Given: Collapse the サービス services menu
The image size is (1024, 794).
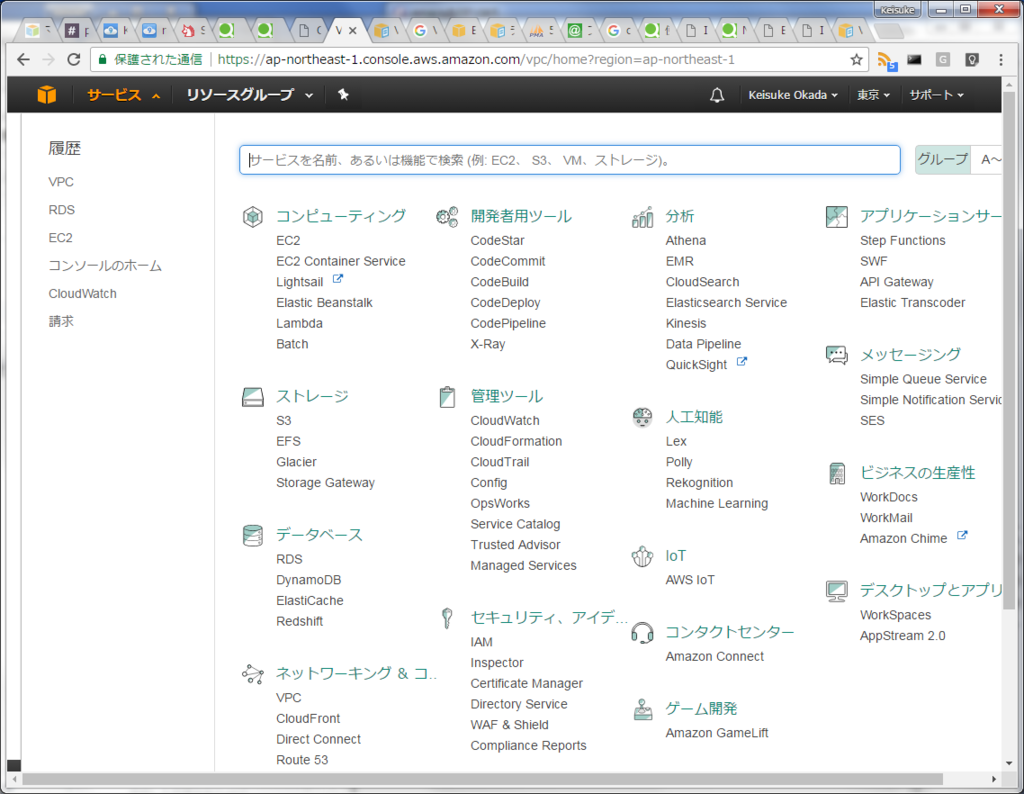Looking at the screenshot, I should point(124,95).
